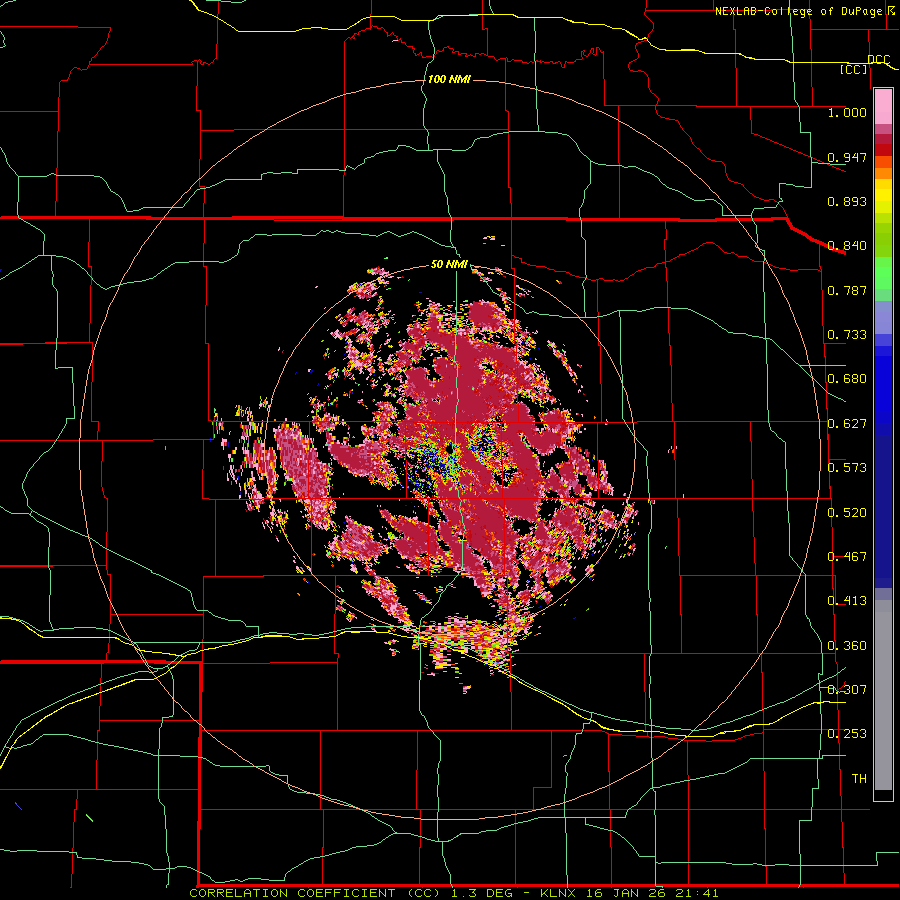Image resolution: width=900 pixels, height=900 pixels.
Task: Click the 0.253 scale value
Action: 847,734
